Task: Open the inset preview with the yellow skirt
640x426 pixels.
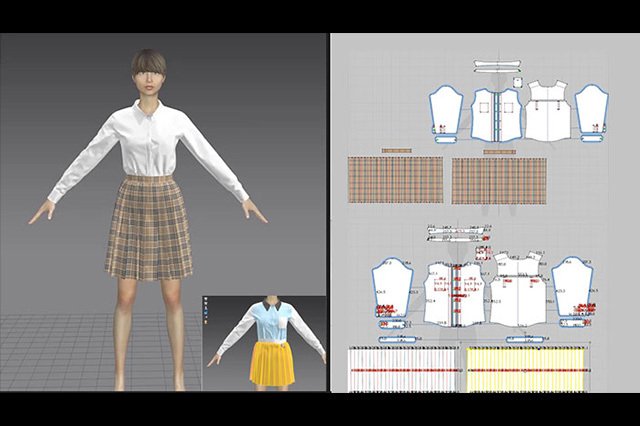Action: [x=264, y=344]
